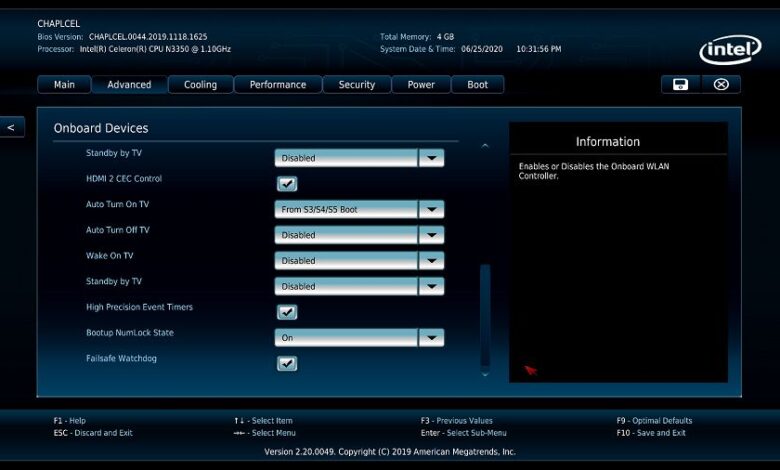Switch to the Security tab
The height and width of the screenshot is (470, 780).
point(357,85)
